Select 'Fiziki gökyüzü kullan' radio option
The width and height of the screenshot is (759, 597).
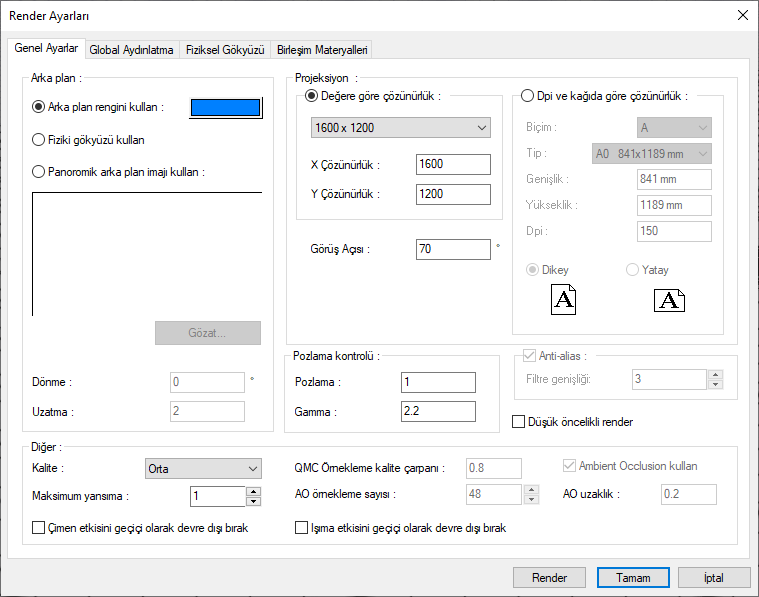coord(40,140)
